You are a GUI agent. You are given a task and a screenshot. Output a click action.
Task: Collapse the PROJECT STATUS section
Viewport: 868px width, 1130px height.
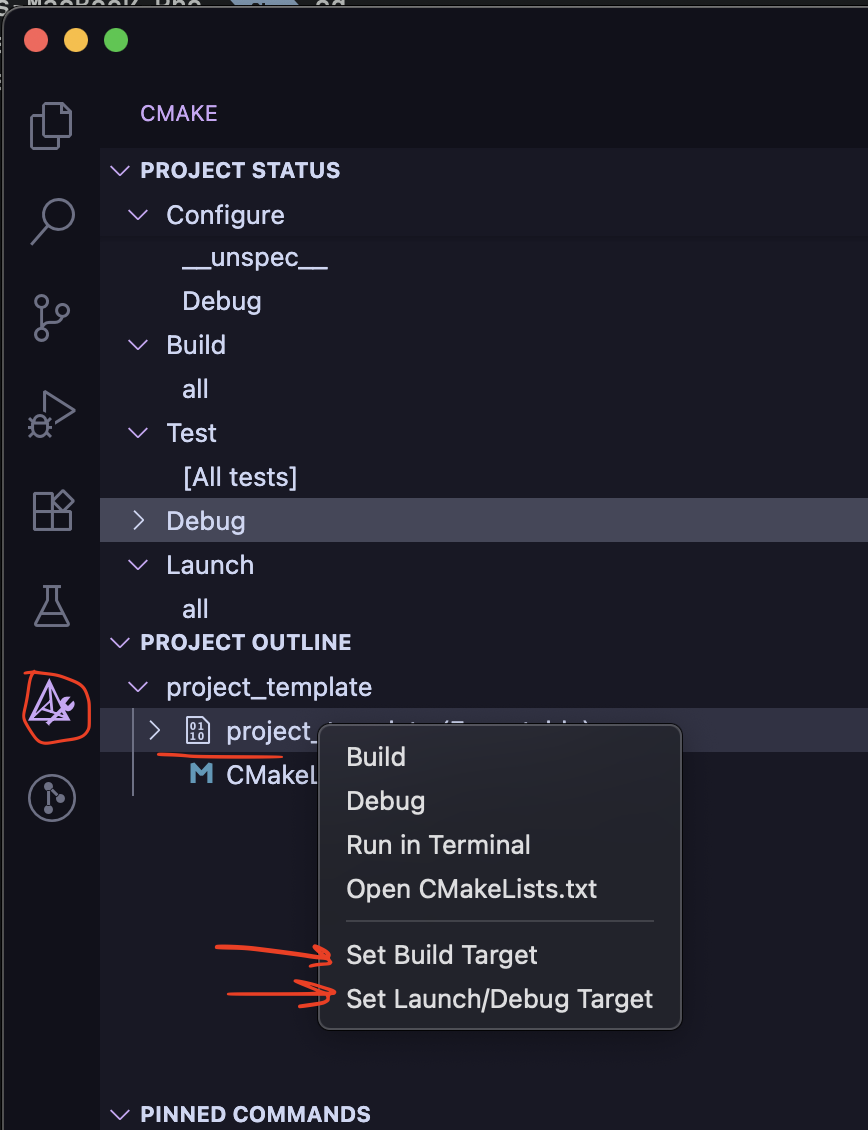120,171
